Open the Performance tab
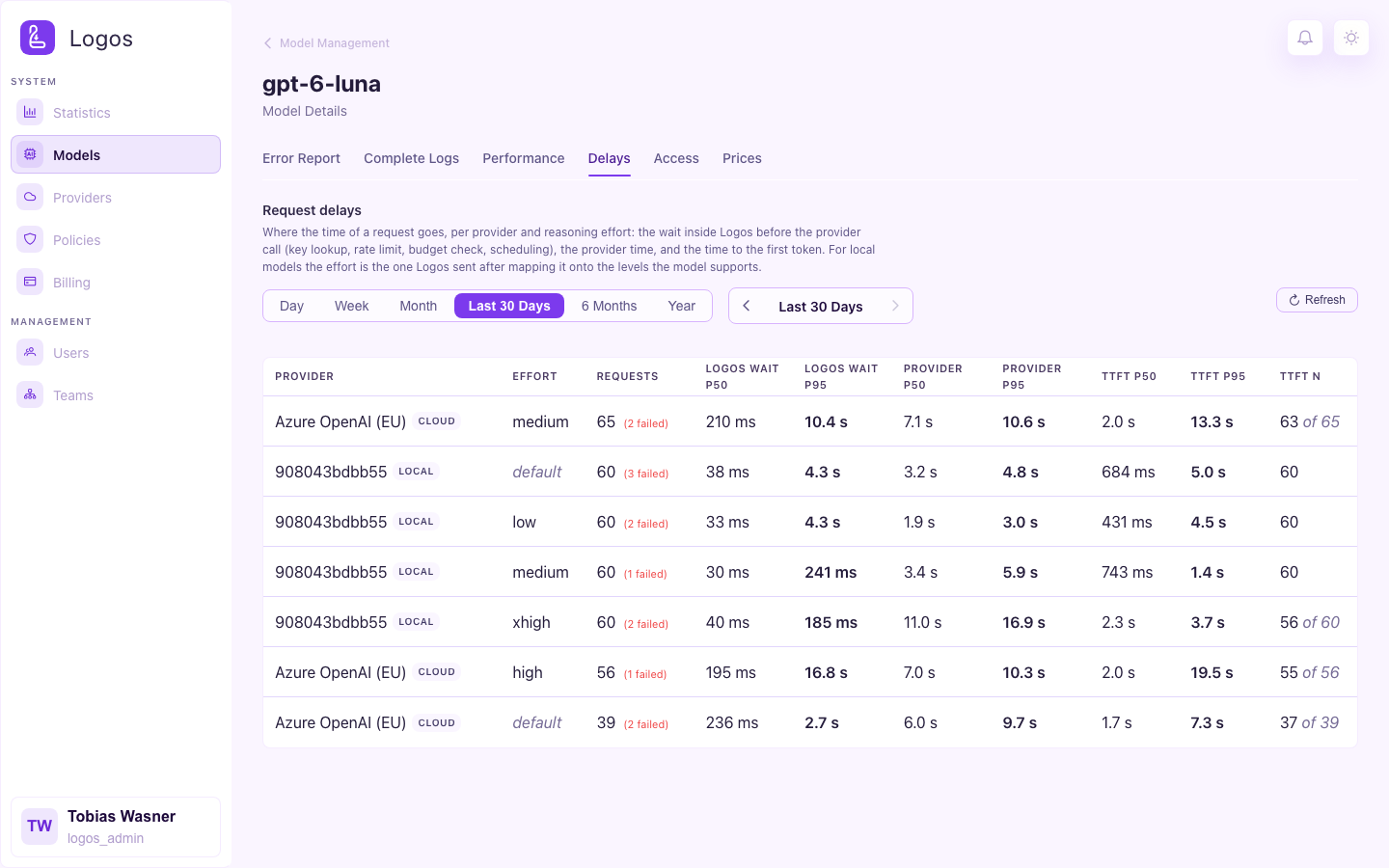This screenshot has height=868, width=1389. [524, 158]
